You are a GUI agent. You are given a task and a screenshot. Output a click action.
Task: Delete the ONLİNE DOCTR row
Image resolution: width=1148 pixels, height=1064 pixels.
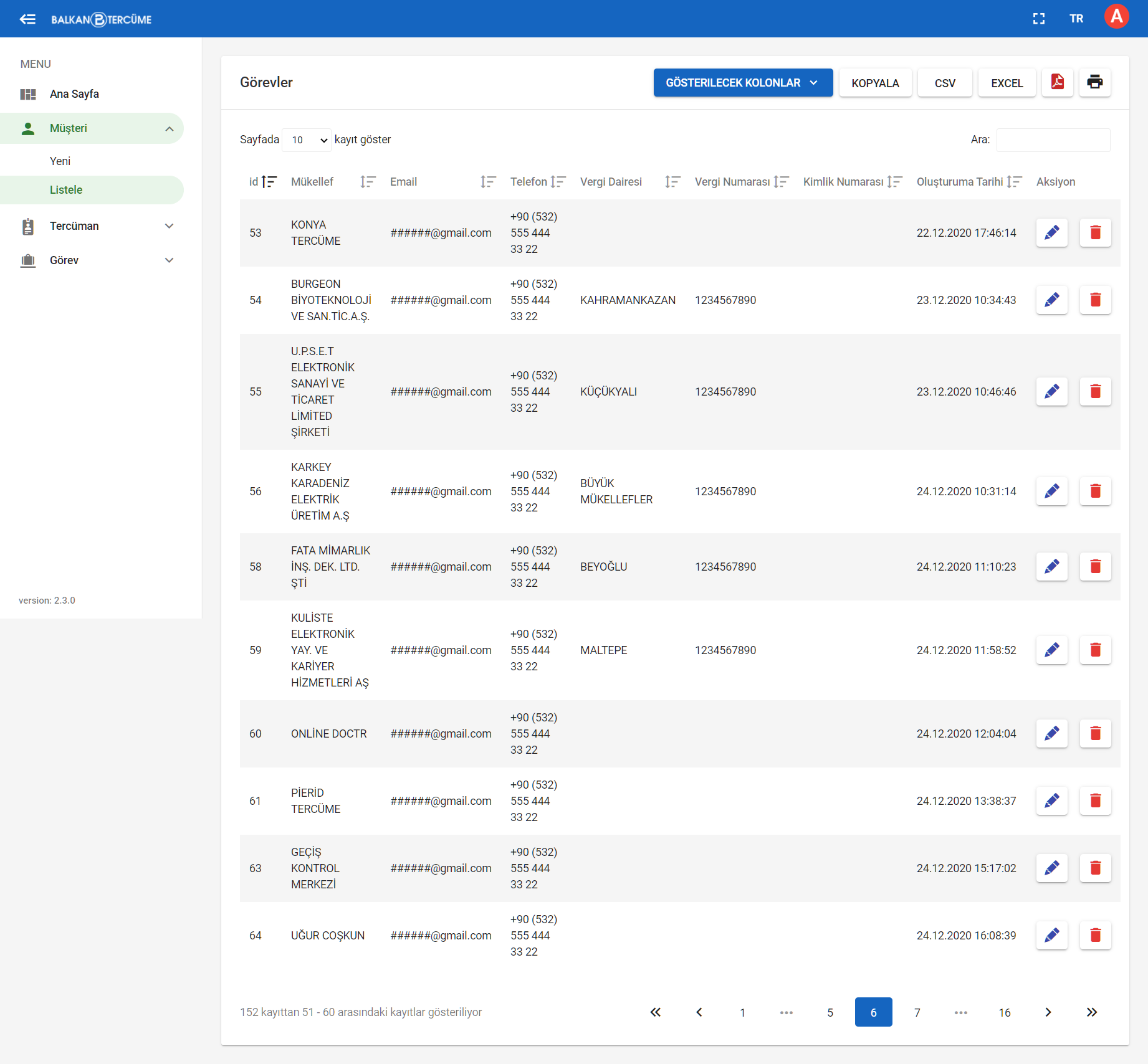pos(1095,734)
